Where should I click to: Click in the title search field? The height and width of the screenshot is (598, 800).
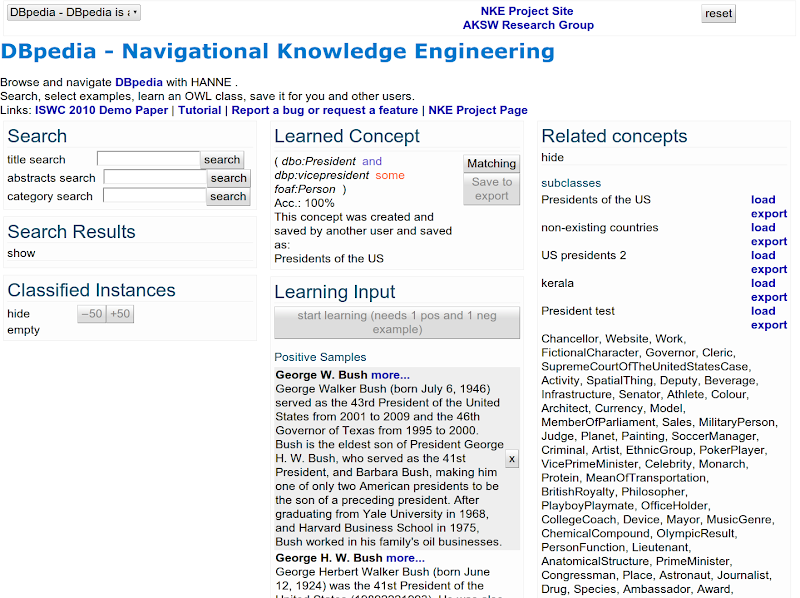pos(148,159)
